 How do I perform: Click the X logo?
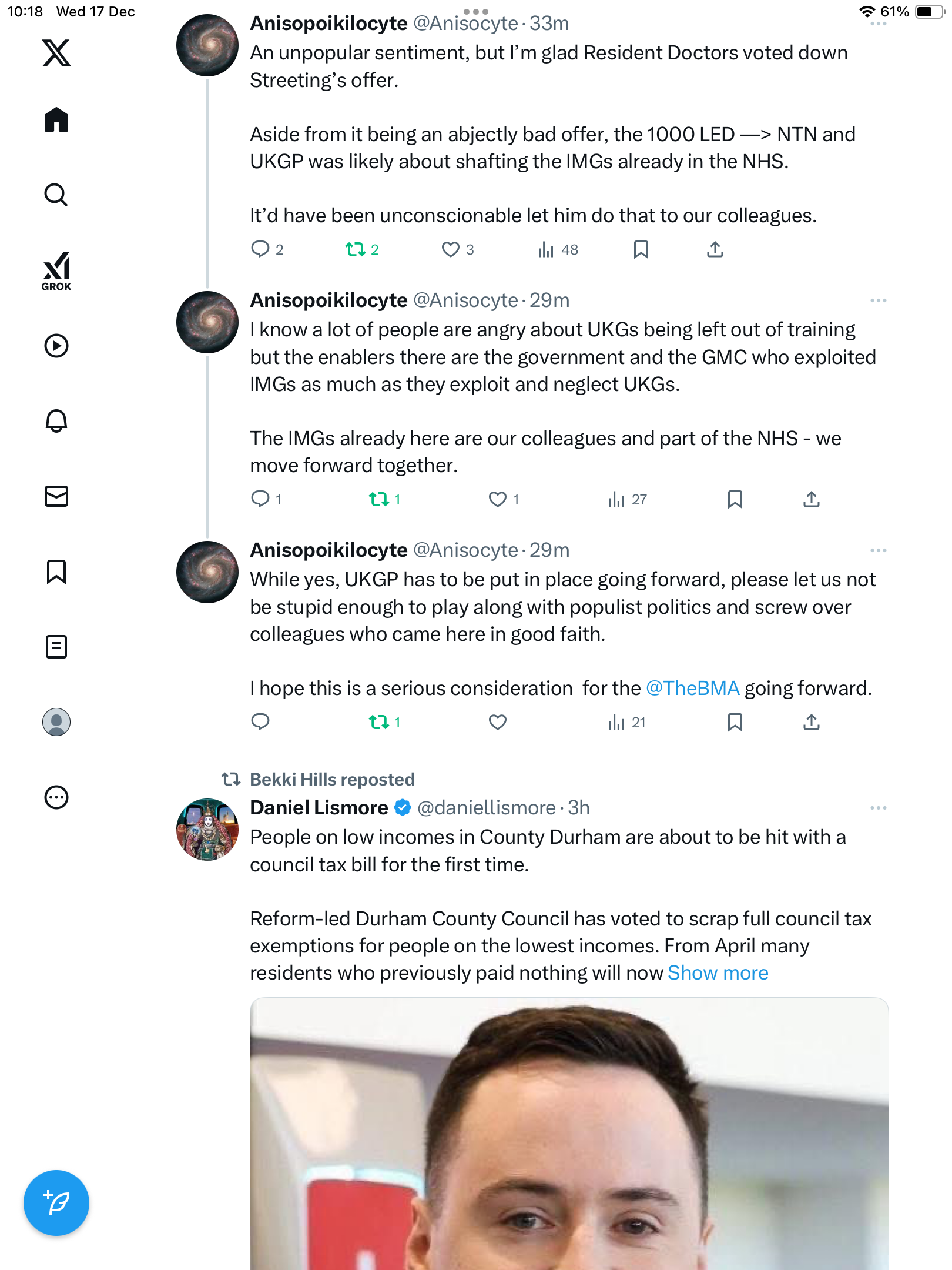56,53
